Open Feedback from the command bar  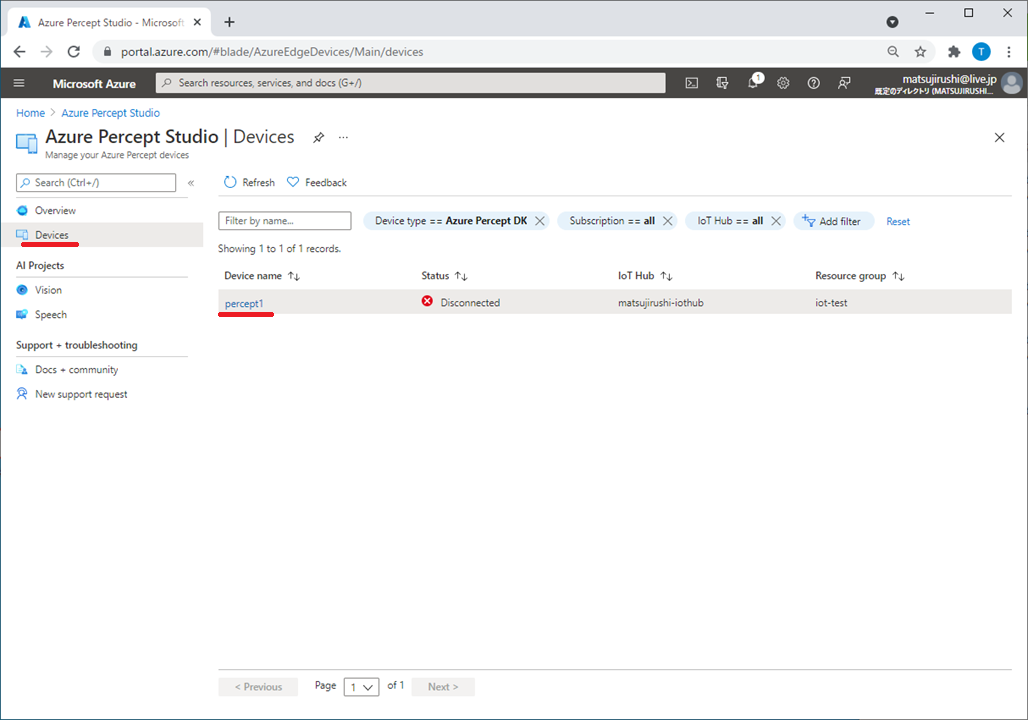[317, 182]
